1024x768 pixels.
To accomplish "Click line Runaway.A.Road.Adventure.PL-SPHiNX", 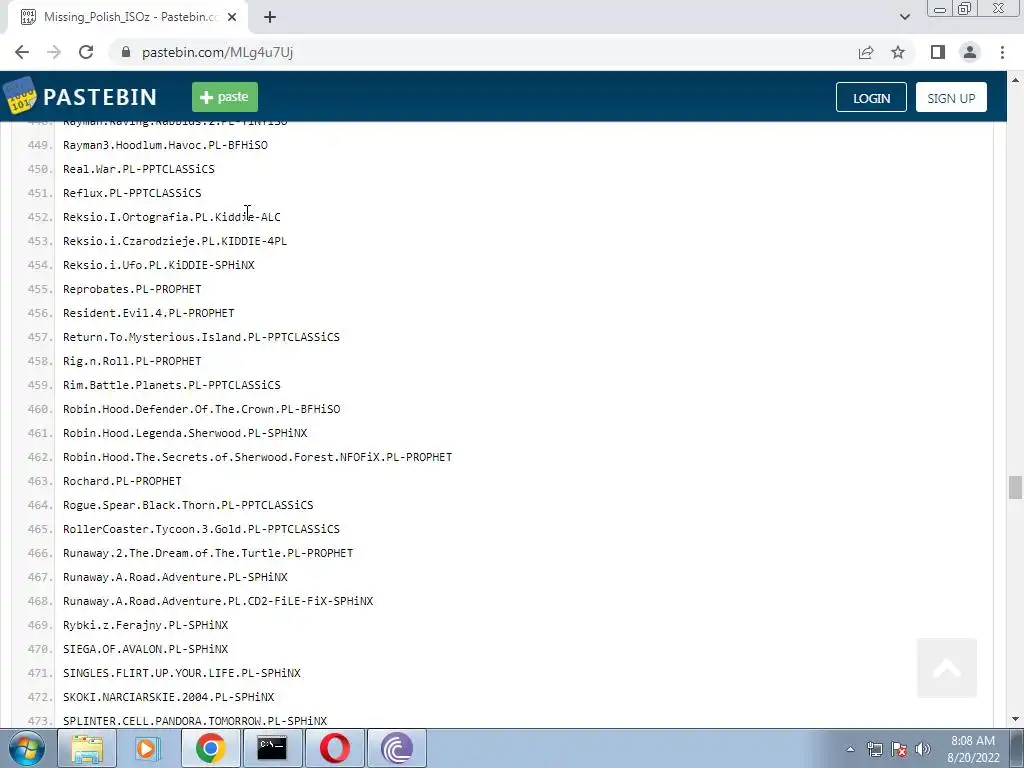I will point(175,577).
